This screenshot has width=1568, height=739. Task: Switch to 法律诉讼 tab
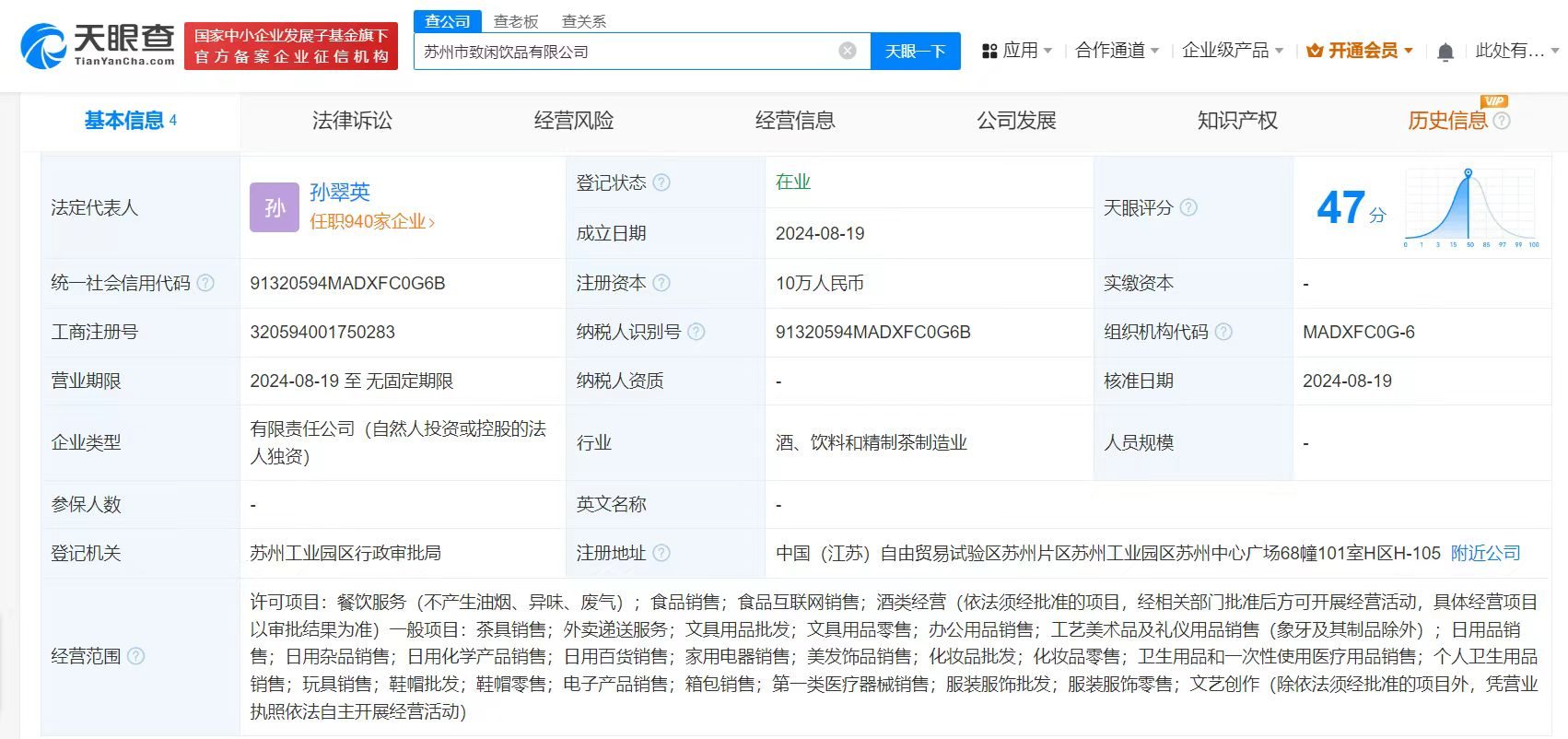point(352,121)
